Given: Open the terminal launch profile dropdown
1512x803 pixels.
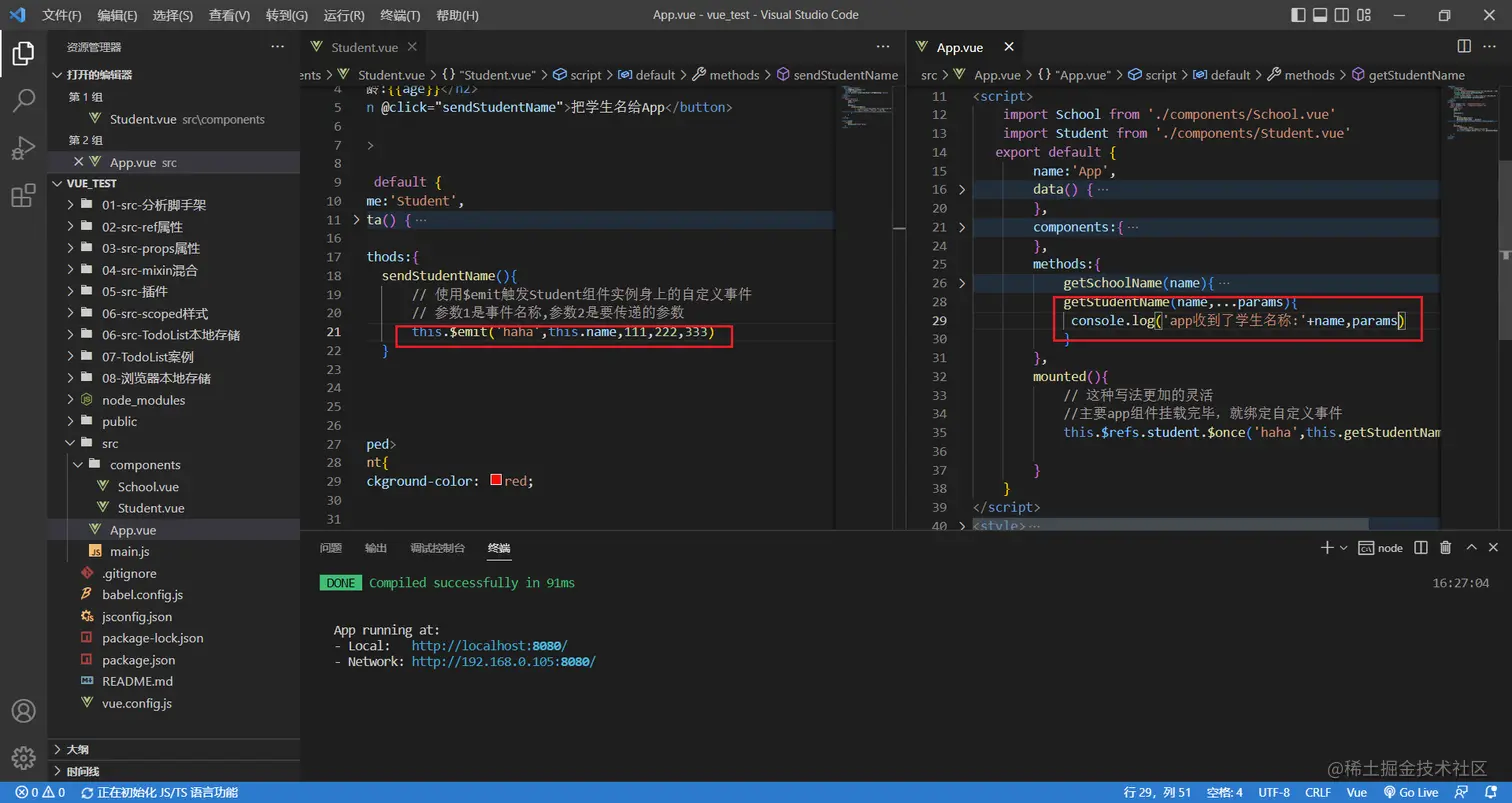Looking at the screenshot, I should [x=1342, y=548].
